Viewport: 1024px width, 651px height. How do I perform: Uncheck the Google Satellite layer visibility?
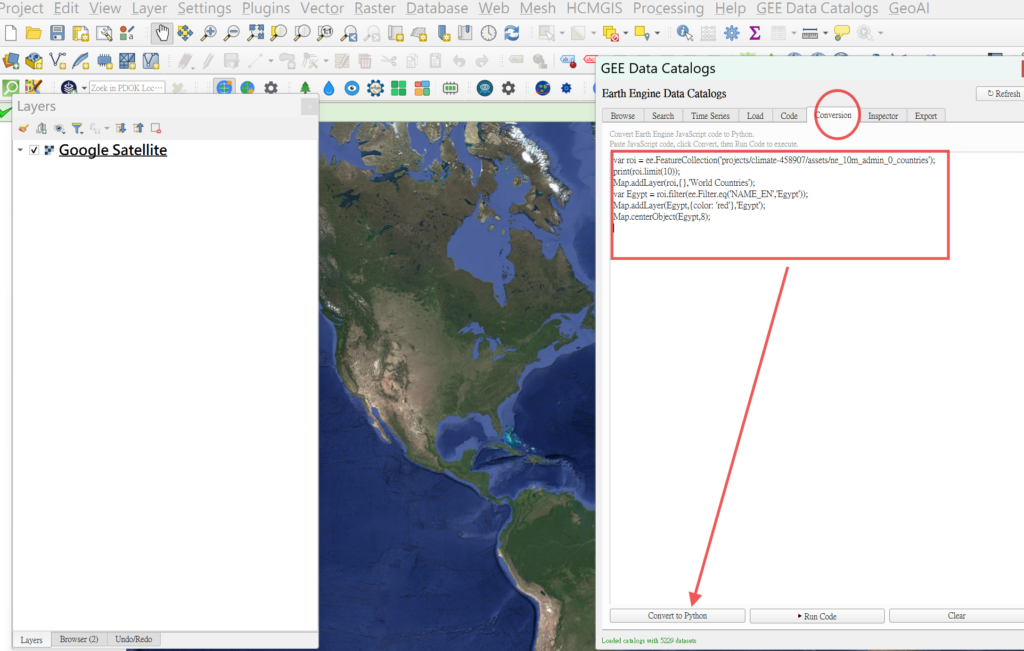35,150
